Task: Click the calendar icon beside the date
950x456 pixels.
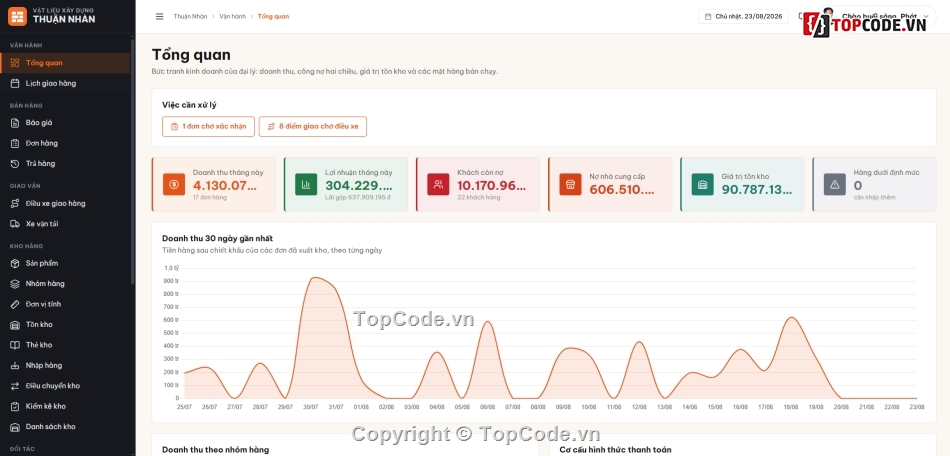Action: click(x=708, y=16)
